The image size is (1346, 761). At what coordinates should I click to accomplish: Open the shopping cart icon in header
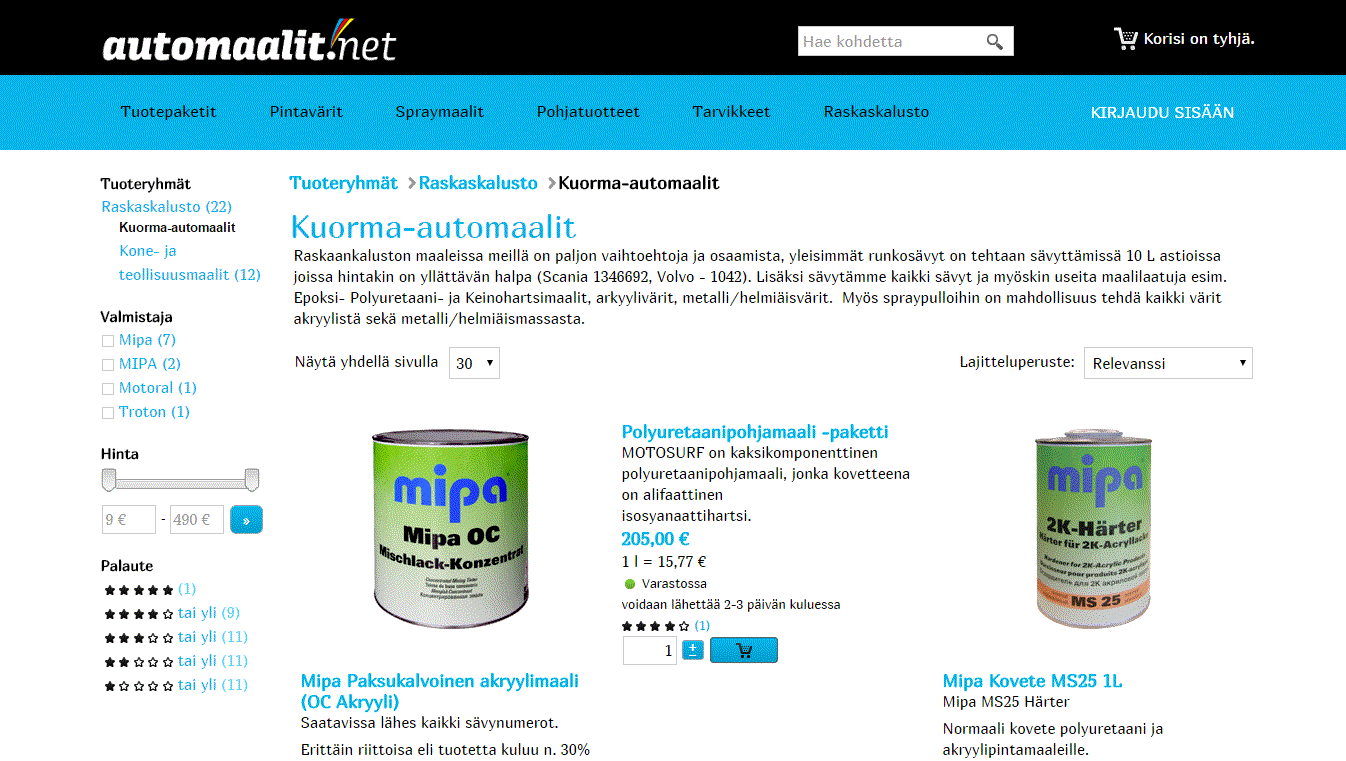(x=1126, y=39)
